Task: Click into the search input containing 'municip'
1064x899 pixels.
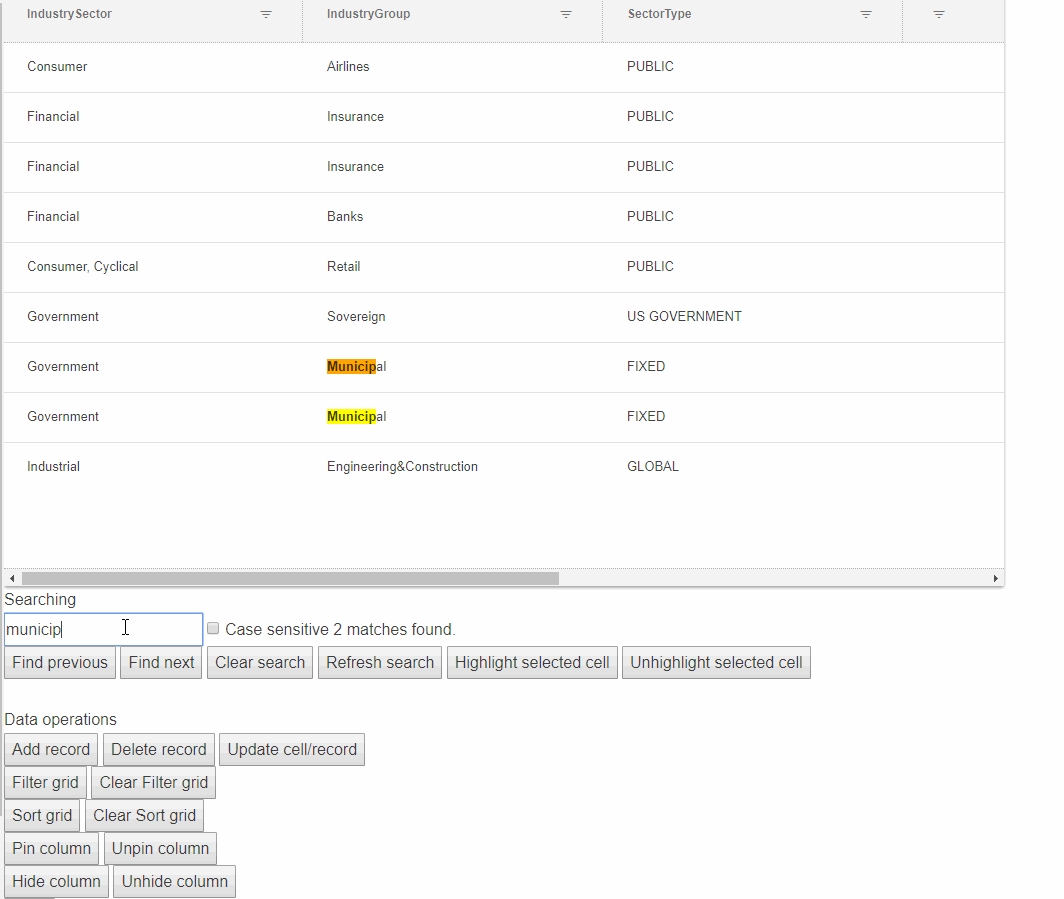Action: click(103, 629)
